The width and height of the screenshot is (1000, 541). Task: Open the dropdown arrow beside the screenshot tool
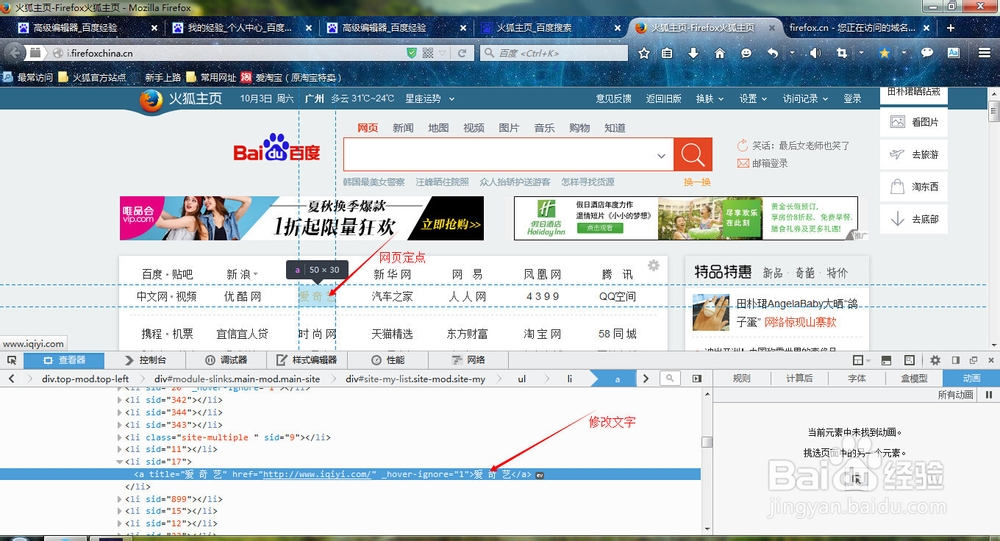[861, 53]
